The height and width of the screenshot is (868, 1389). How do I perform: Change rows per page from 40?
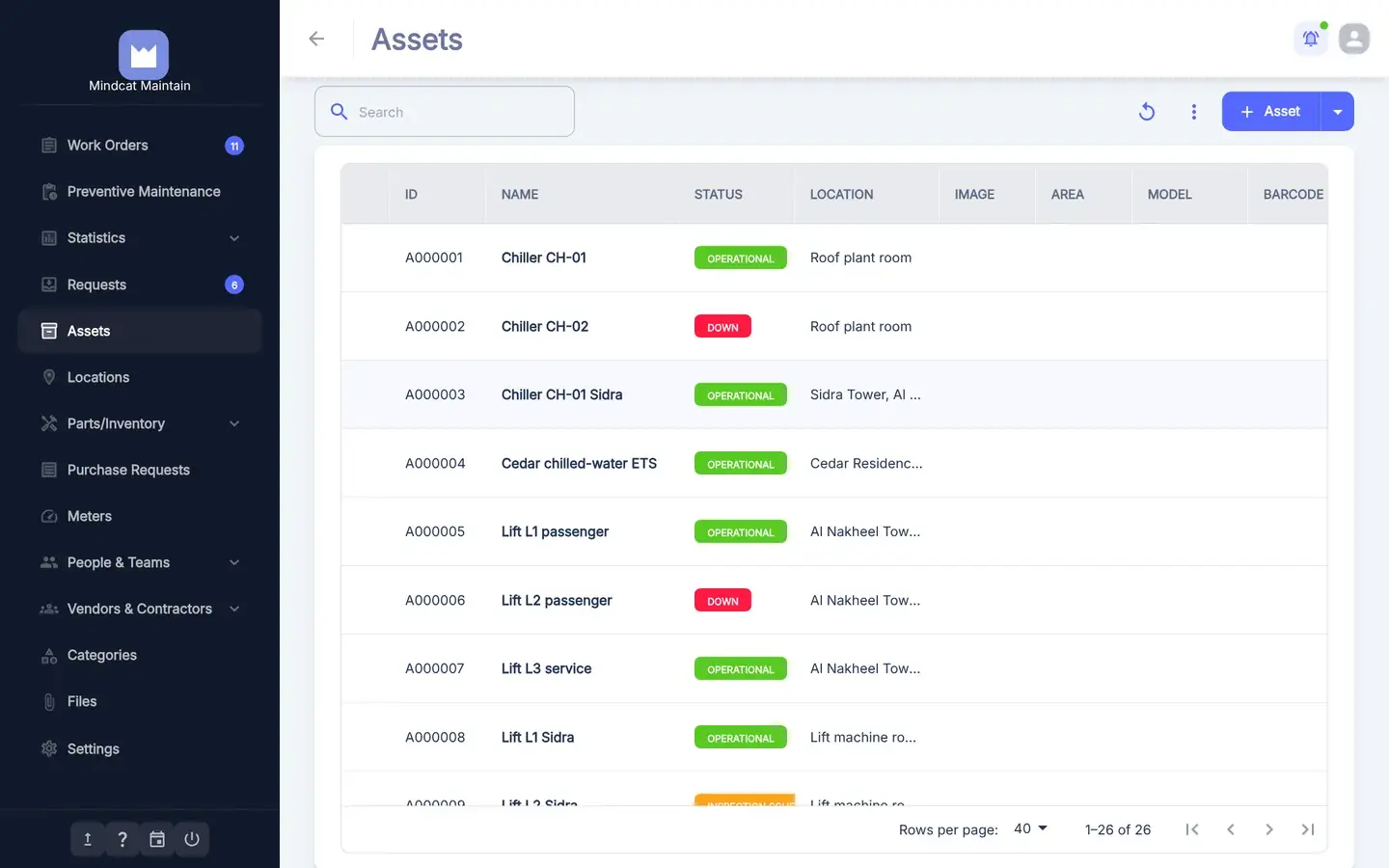1030,828
